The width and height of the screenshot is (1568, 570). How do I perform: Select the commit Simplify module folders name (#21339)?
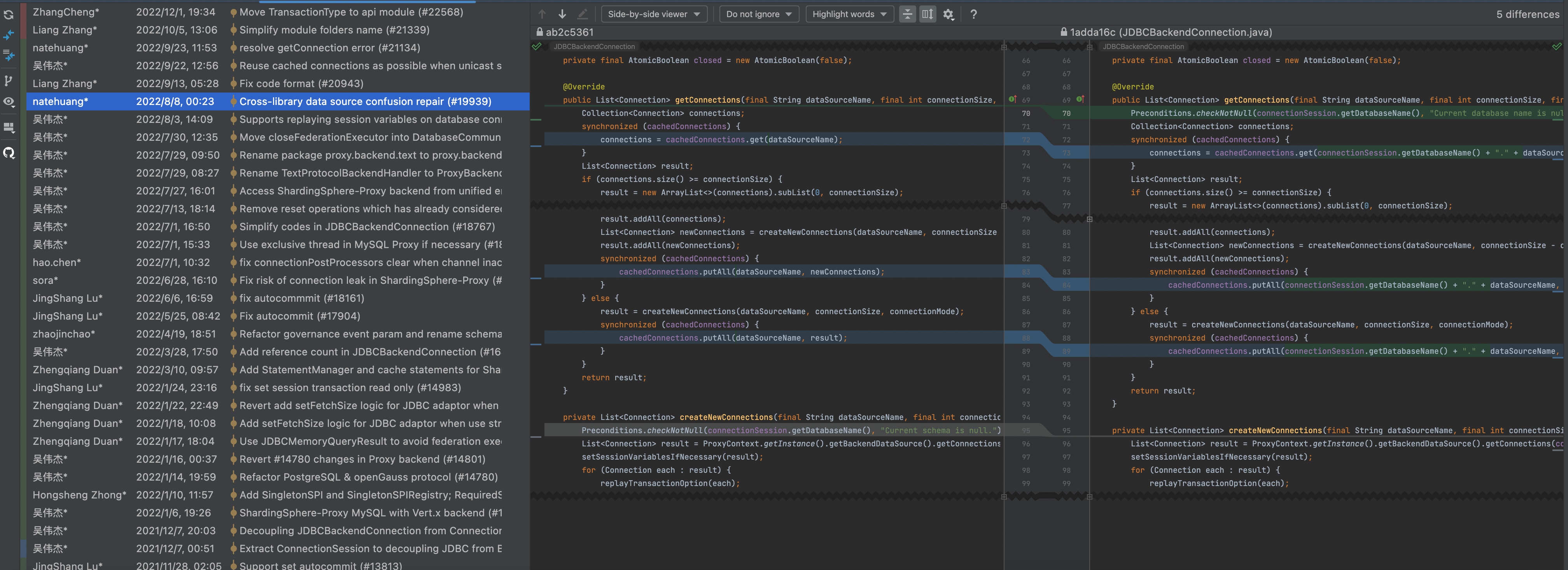(x=334, y=30)
